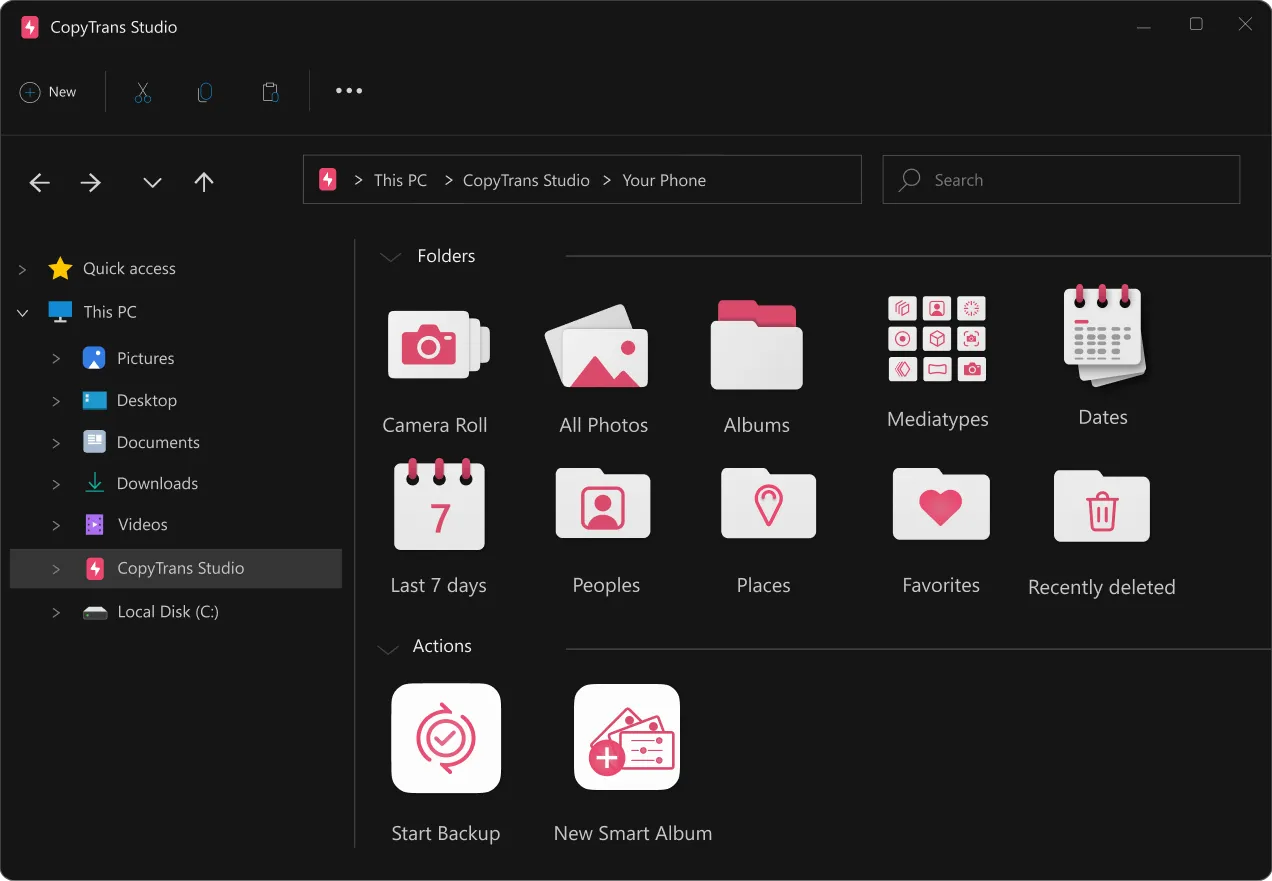Collapse the Folders section chevron

point(390,257)
